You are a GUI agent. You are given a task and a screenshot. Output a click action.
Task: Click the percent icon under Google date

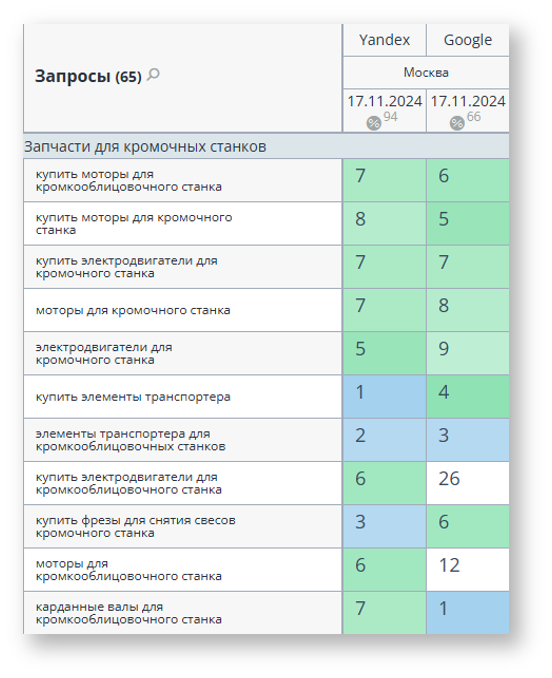[456, 123]
